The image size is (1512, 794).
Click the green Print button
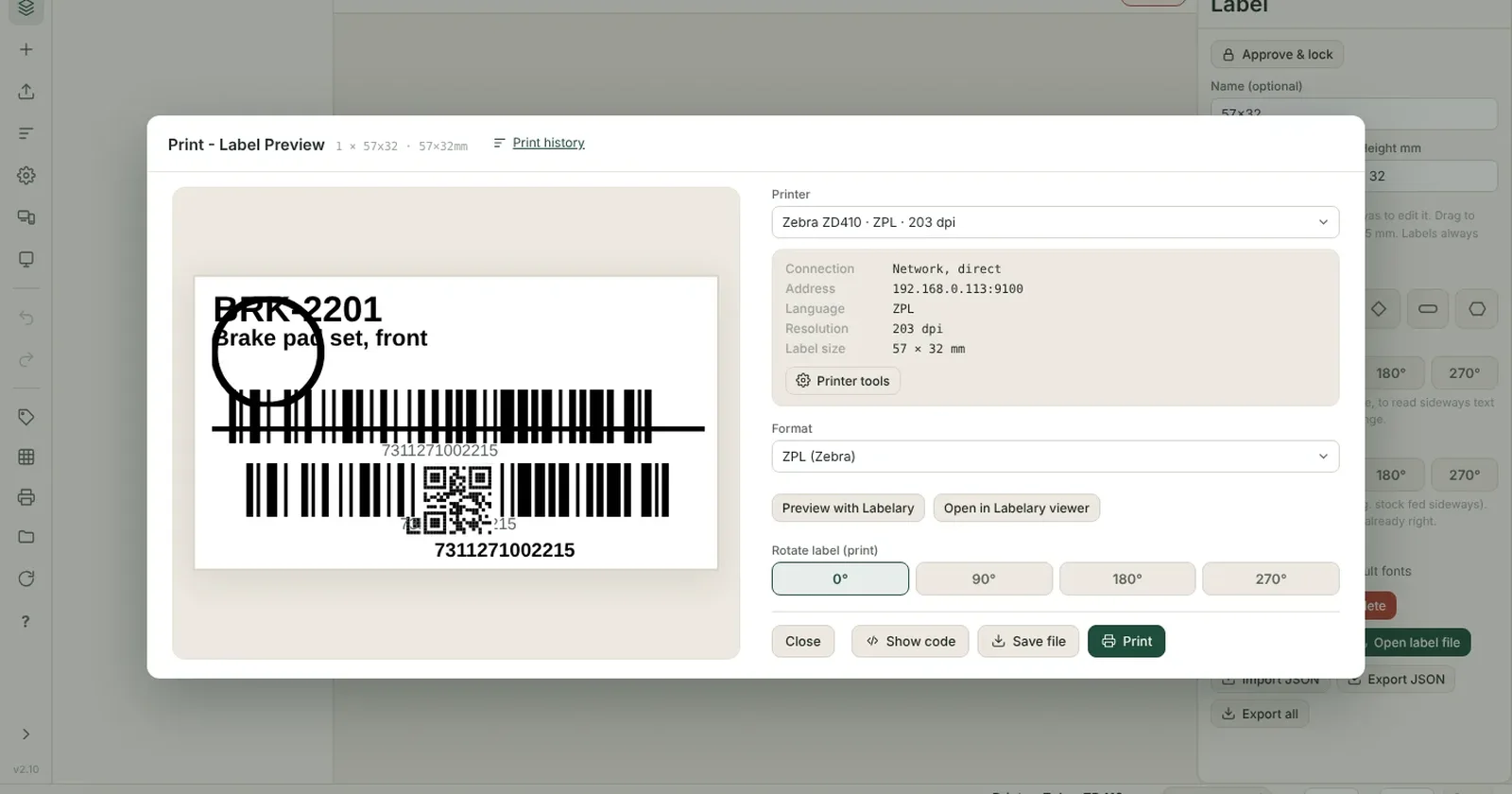[x=1126, y=641]
